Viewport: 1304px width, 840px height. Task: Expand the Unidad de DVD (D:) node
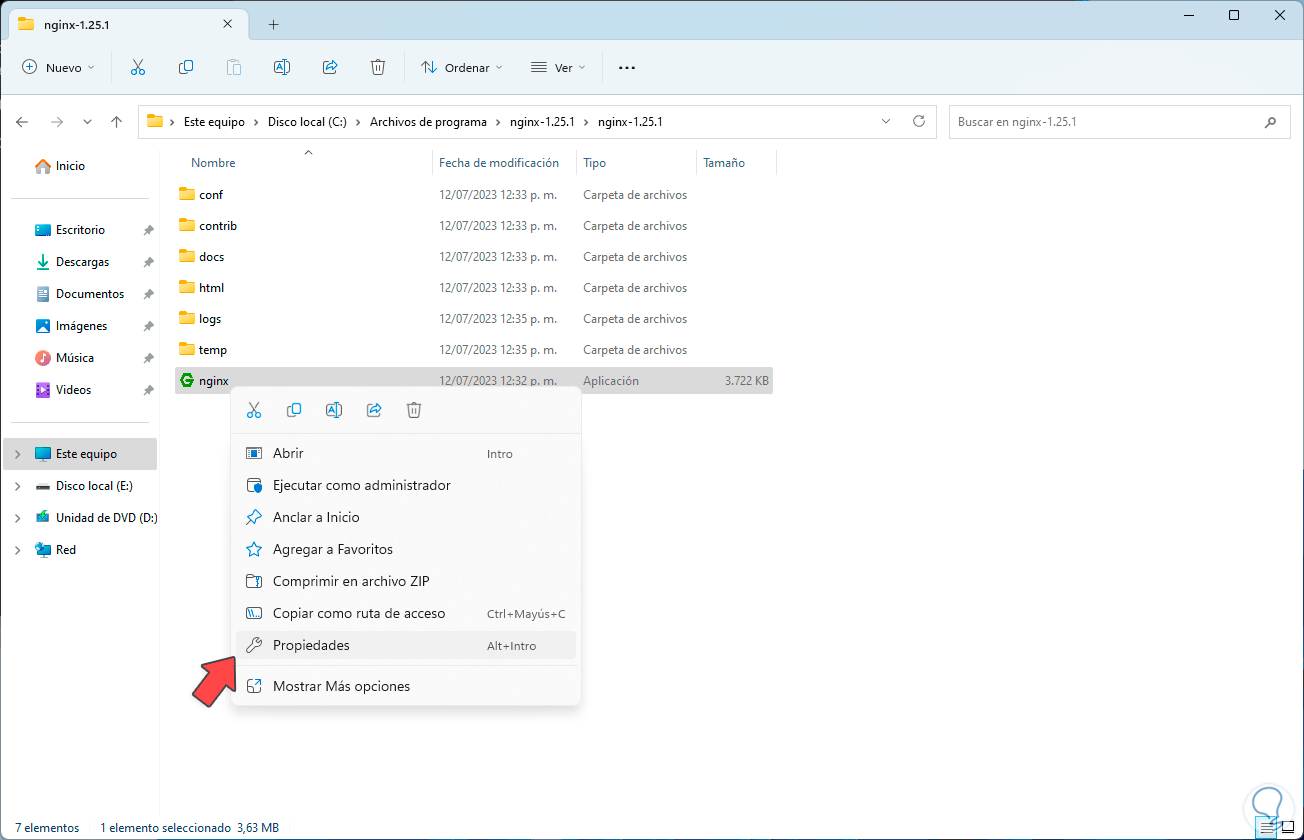click(17, 518)
